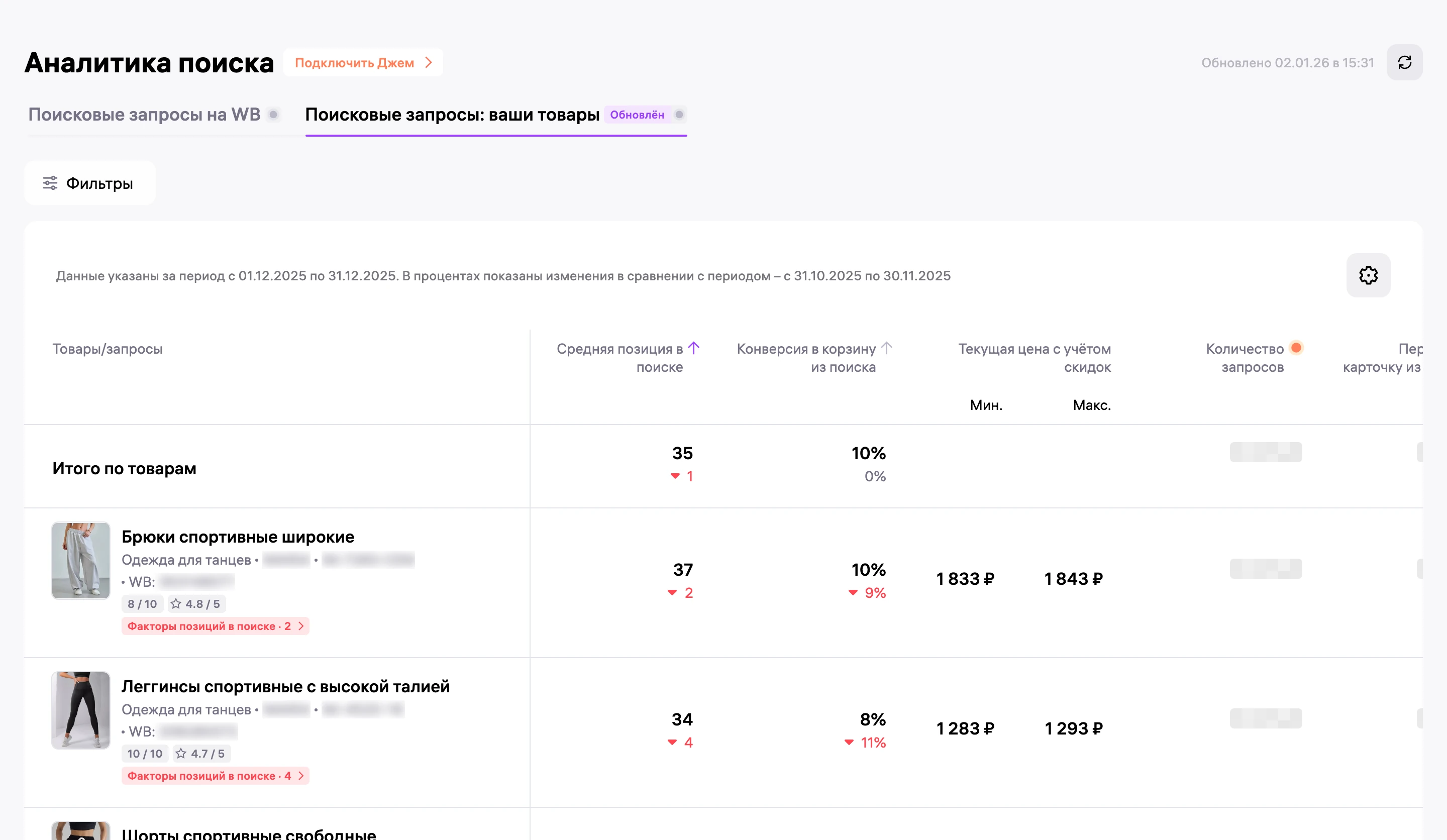Screen dimensions: 1447x840
Task: Click info dot beside Обновлён badge
Action: coord(679,114)
